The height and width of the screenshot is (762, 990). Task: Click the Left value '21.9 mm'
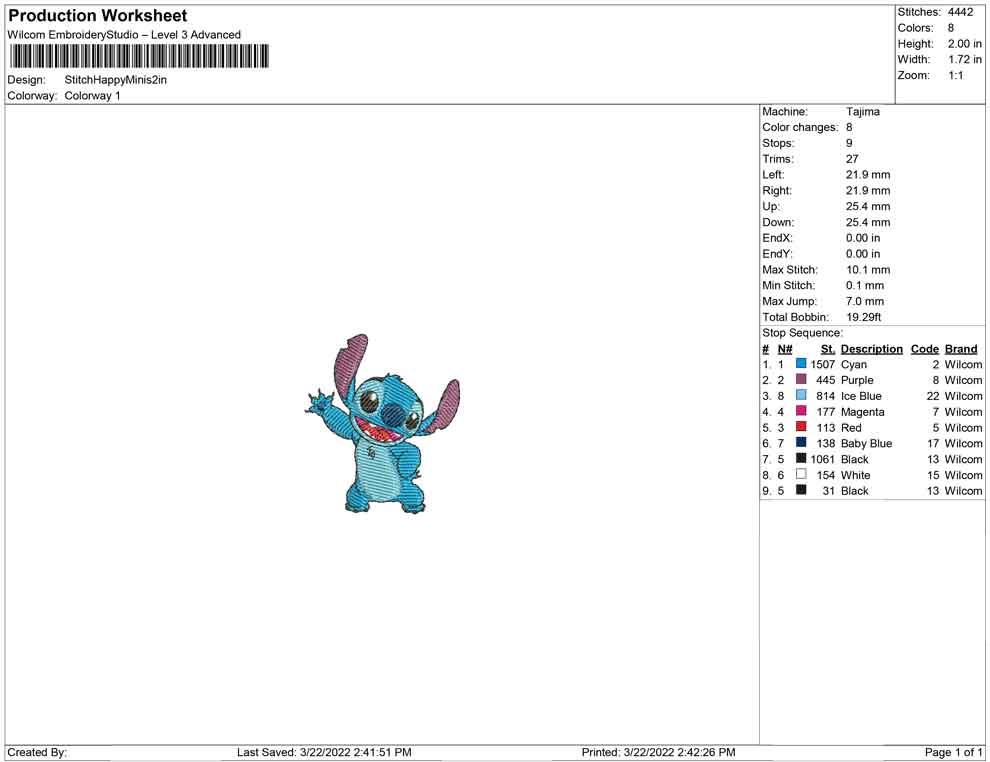pos(868,175)
